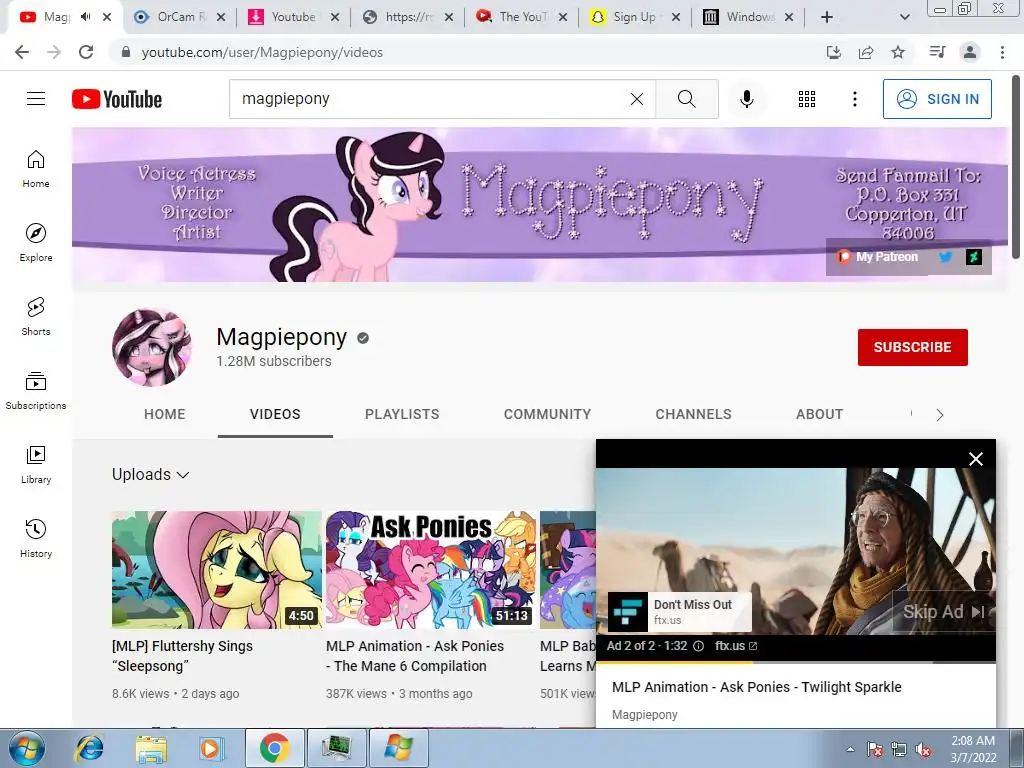Open title 'MLP Animation - Ask Ponies - Twilight Sparkle'
Image resolution: width=1024 pixels, height=768 pixels.
point(756,687)
